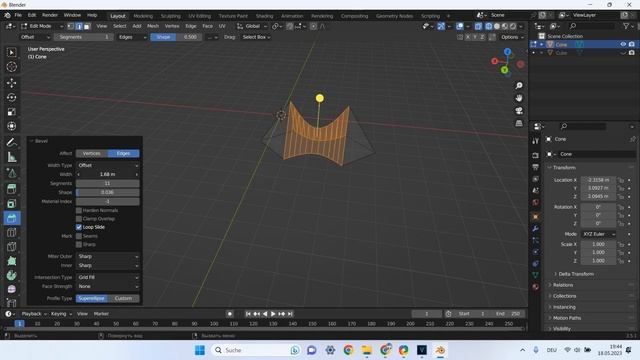Open the Miter Inner Sharp dropdown
Viewport: 640px width, 360px height.
(x=108, y=265)
